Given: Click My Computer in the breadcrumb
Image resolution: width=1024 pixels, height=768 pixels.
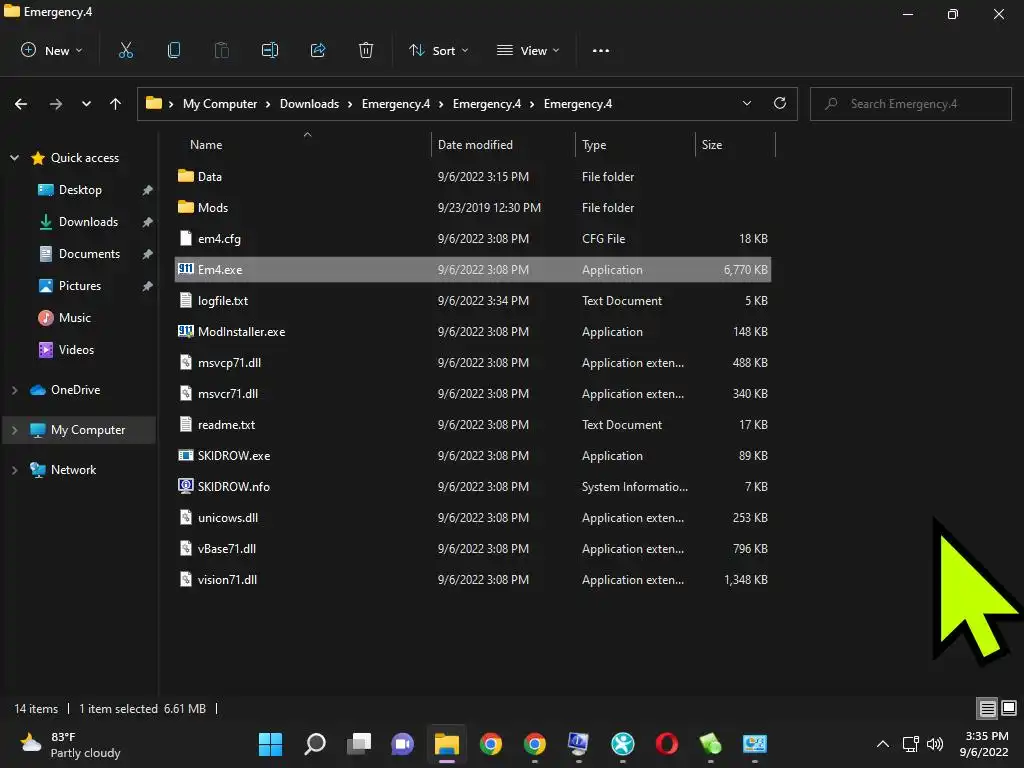Looking at the screenshot, I should (220, 104).
